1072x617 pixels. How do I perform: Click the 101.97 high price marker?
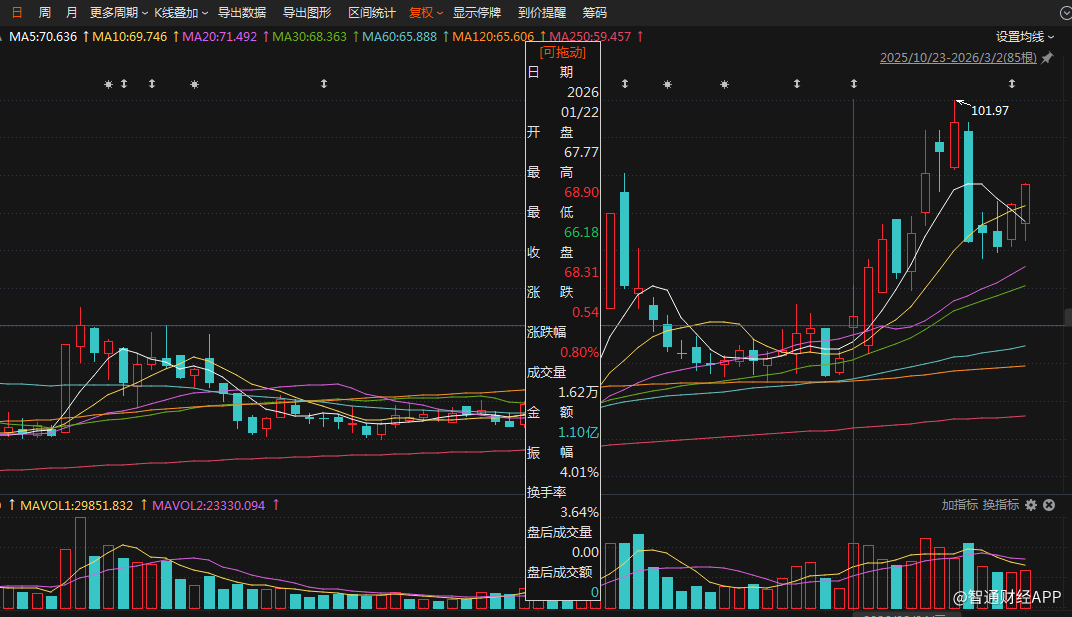(x=989, y=110)
